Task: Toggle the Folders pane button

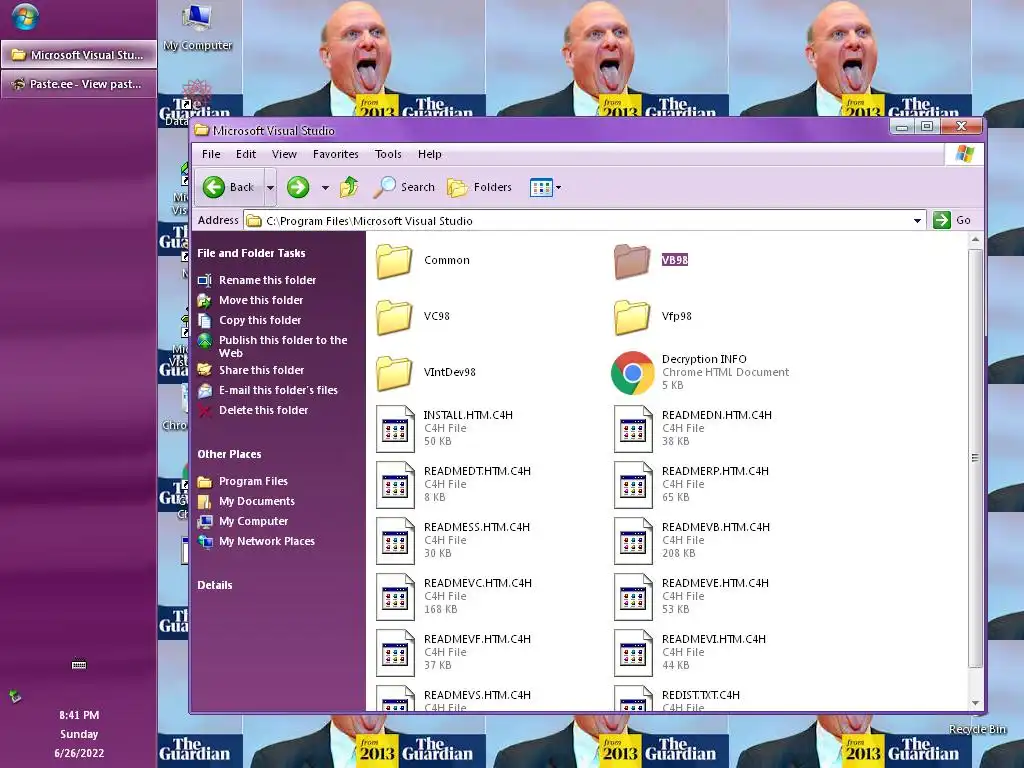Action: [x=479, y=187]
